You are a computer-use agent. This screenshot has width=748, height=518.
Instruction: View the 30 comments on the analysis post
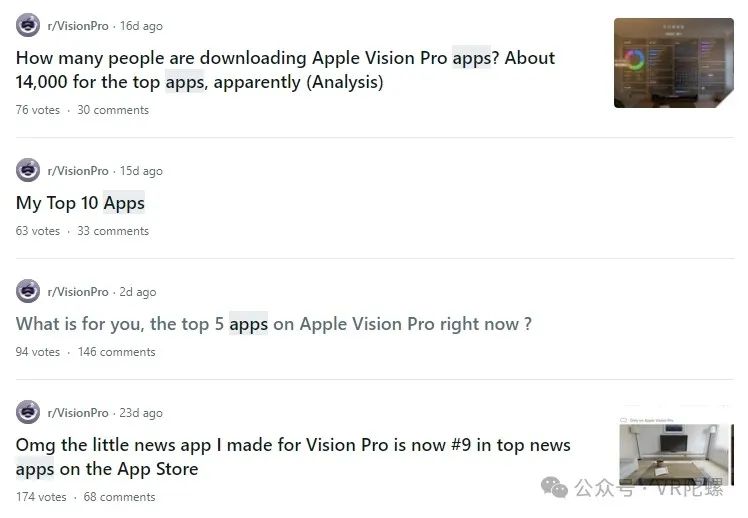[113, 110]
